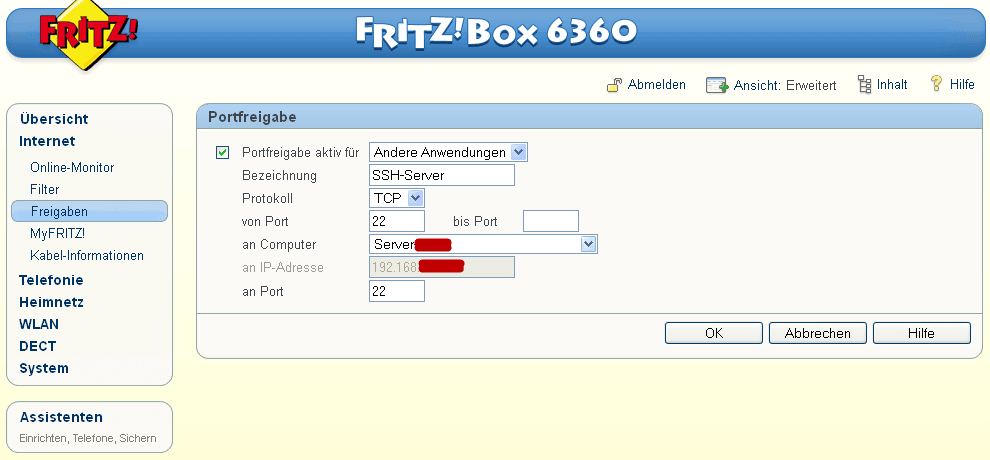
Task: Click the bis Port input field
Action: [551, 221]
